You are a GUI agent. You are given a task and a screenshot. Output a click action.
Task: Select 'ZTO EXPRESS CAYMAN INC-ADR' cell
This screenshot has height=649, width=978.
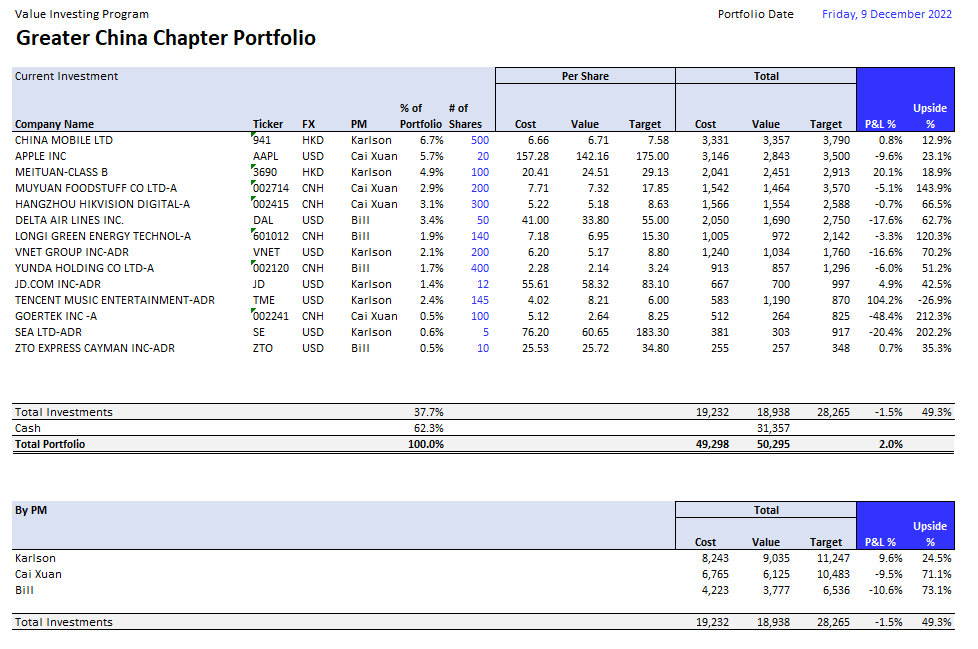pyautogui.click(x=95, y=348)
